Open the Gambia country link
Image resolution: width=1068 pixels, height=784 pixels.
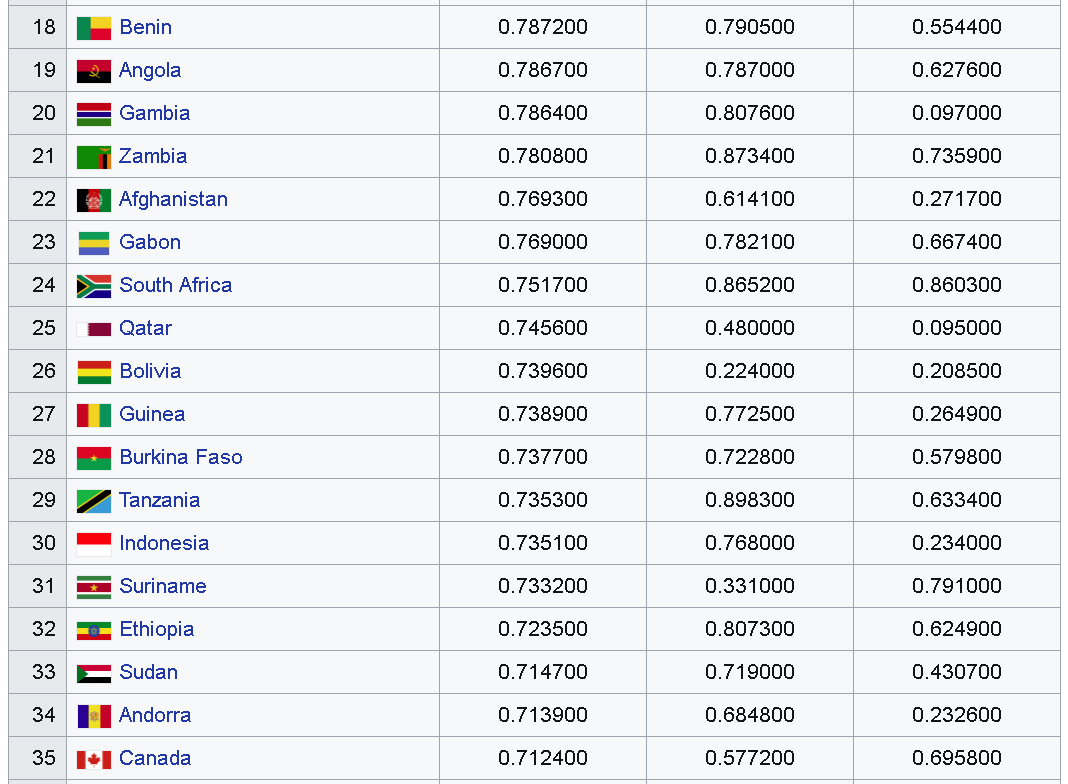click(x=155, y=113)
